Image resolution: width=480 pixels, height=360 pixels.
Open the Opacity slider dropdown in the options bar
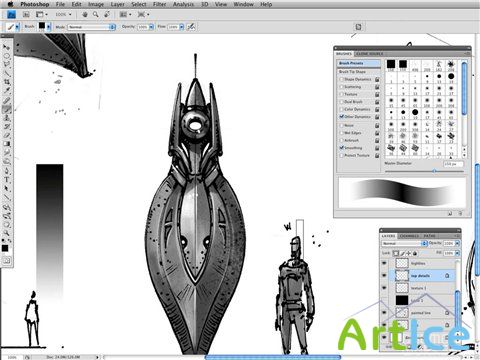pos(151,27)
